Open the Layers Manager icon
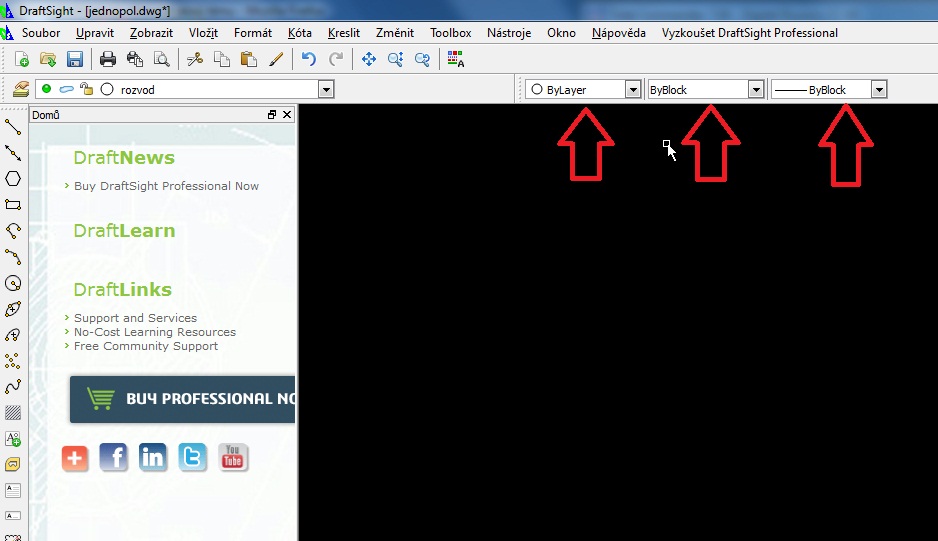 click(20, 89)
